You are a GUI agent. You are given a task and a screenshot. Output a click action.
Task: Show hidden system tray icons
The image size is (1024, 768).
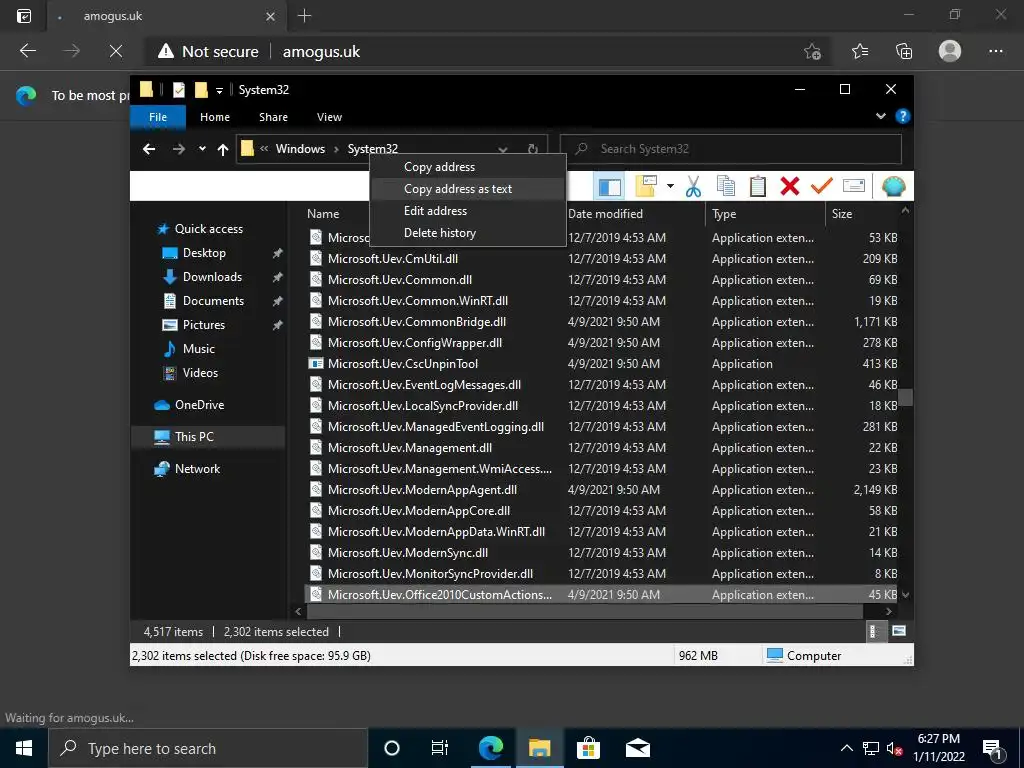point(846,748)
